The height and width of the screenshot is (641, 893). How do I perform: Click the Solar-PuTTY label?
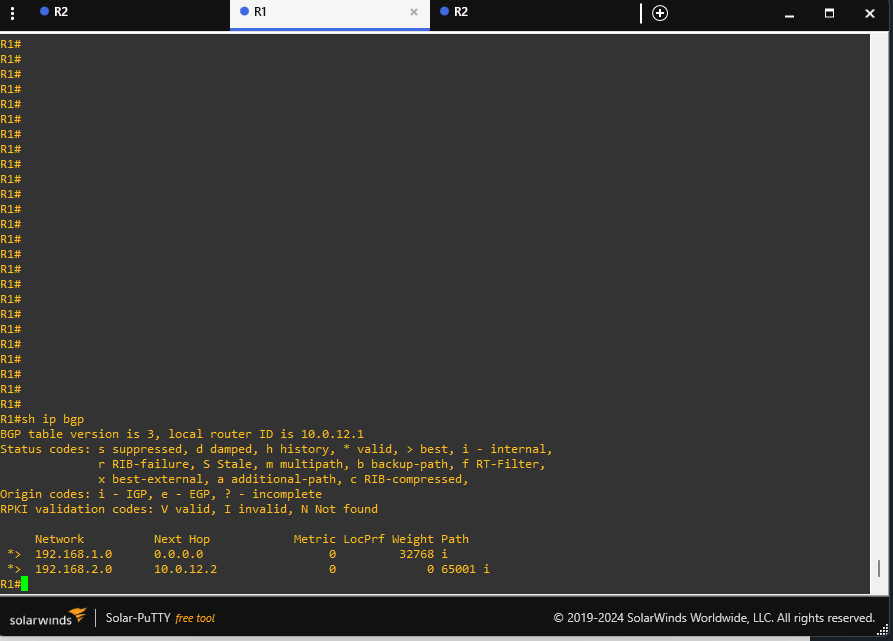click(138, 618)
